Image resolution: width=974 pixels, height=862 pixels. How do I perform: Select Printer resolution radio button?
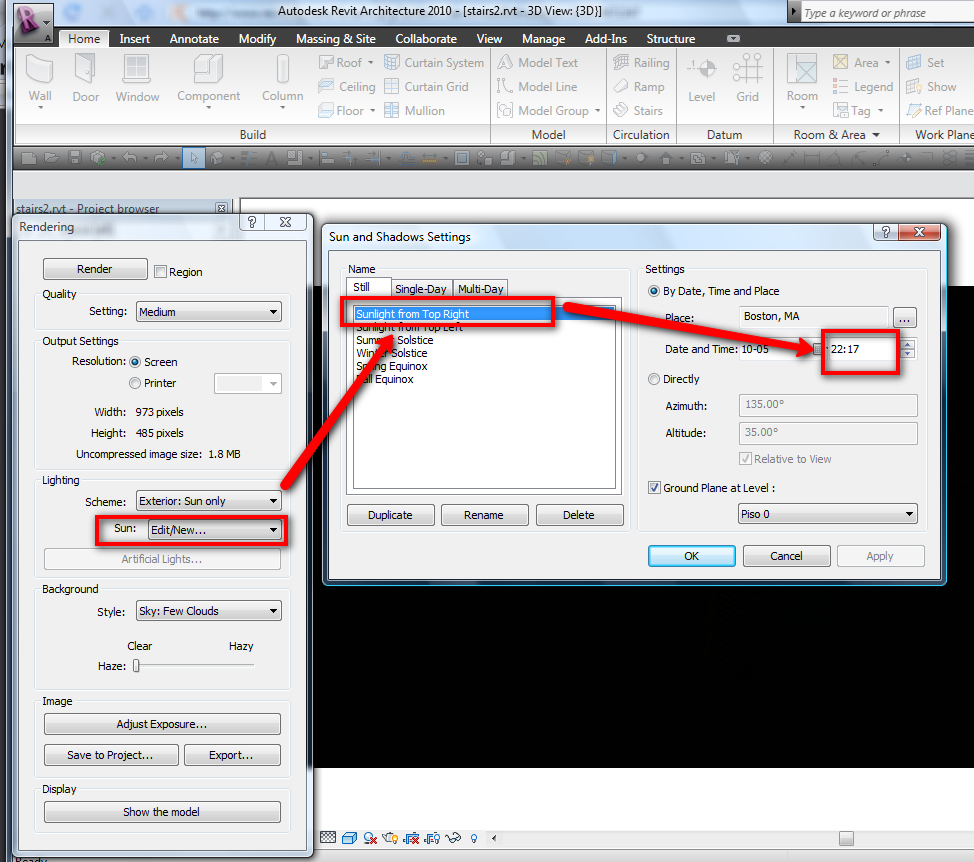[x=135, y=383]
